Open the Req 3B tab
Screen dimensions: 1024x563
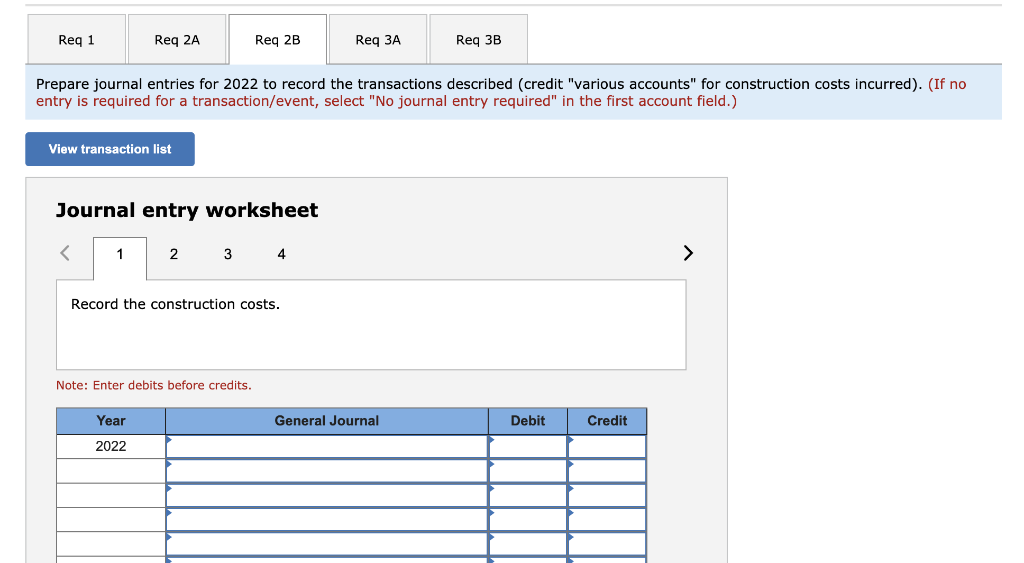[x=479, y=40]
